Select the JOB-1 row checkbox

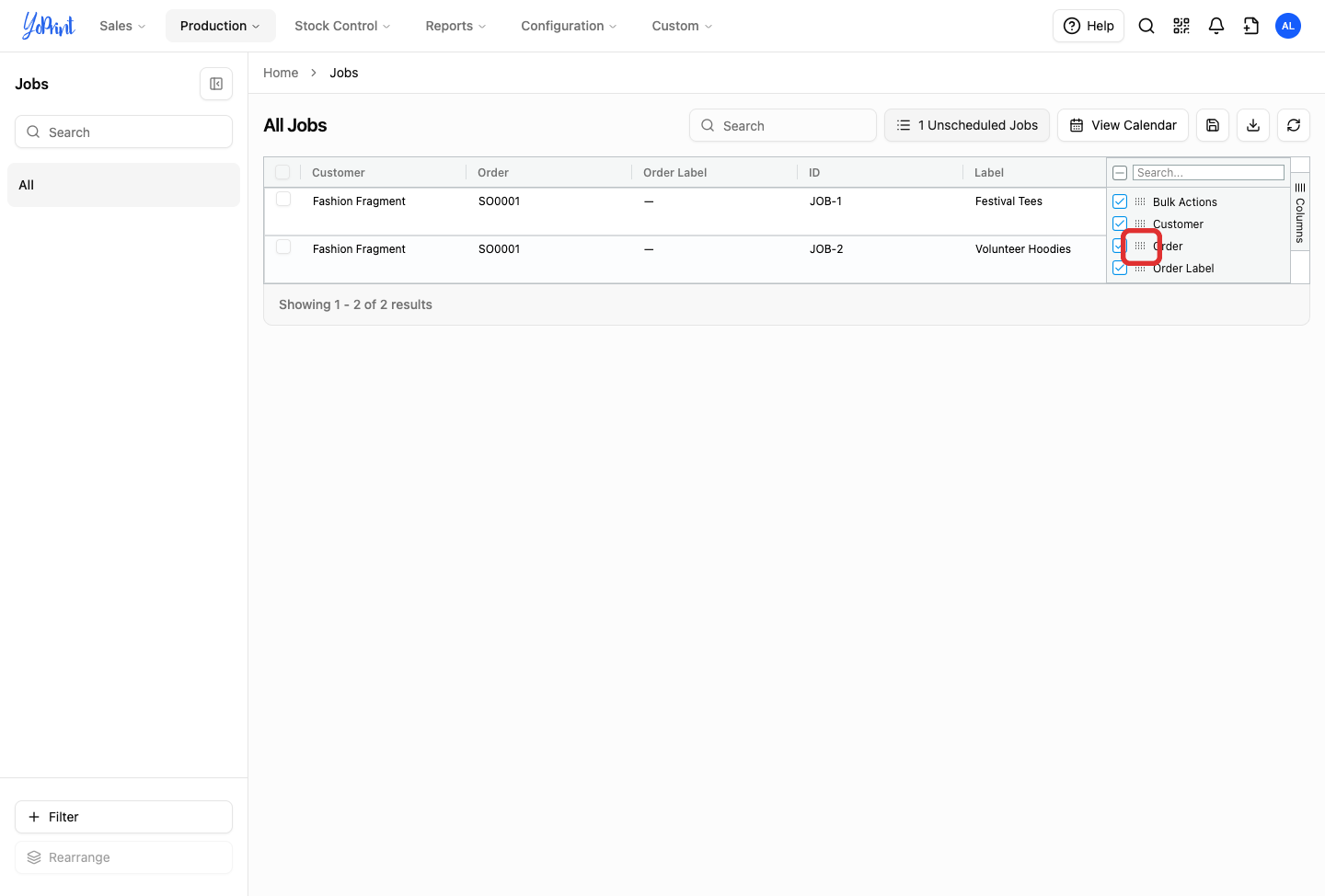click(283, 200)
